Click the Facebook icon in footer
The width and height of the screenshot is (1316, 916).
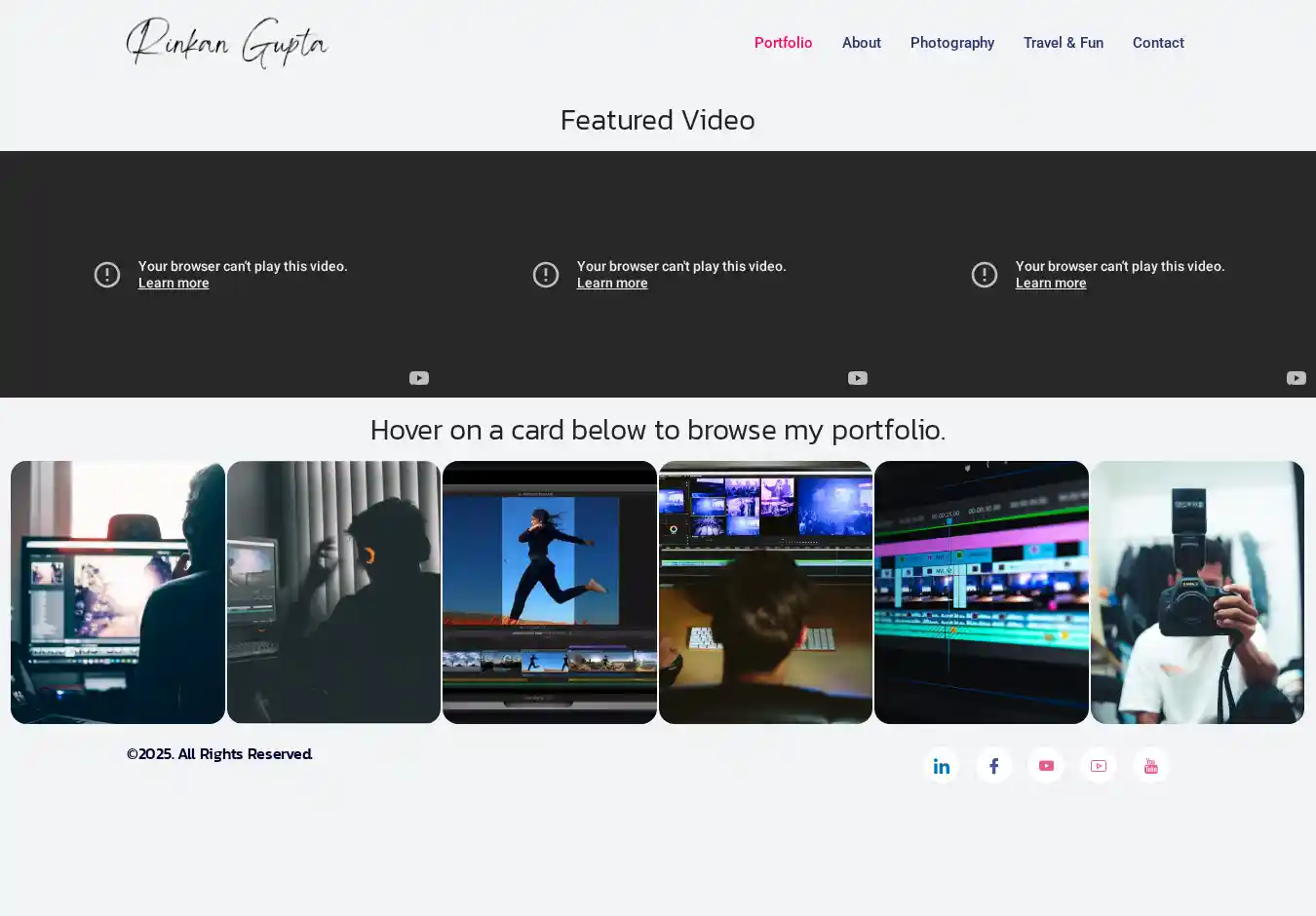(x=993, y=766)
